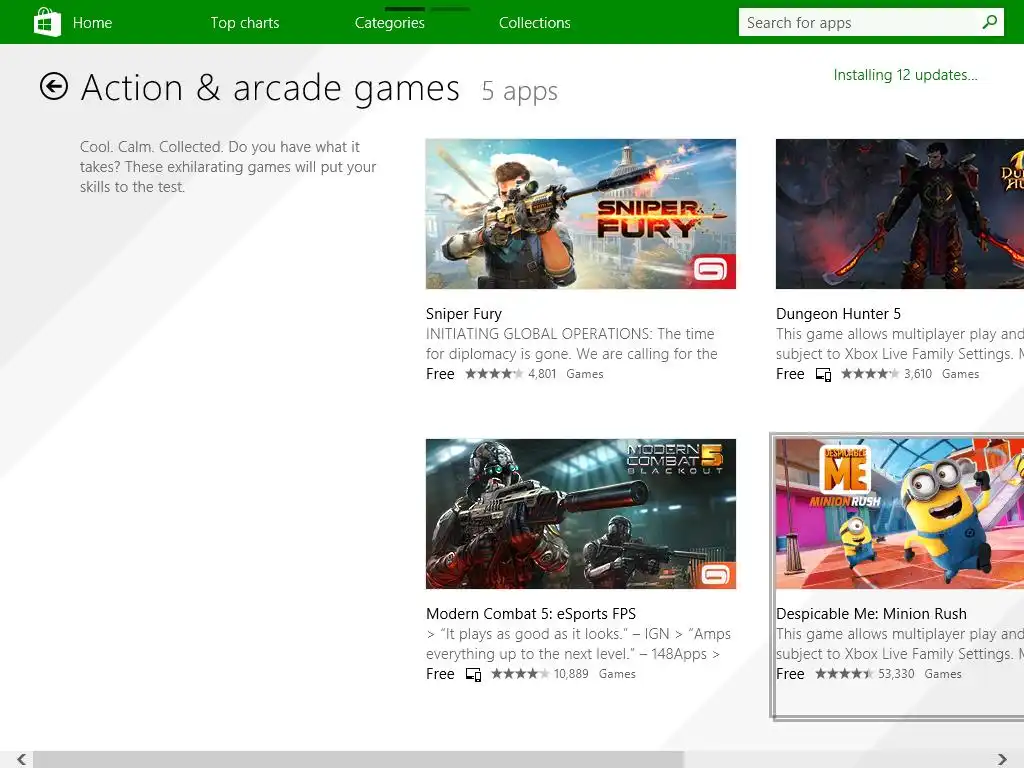The width and height of the screenshot is (1024, 768).
Task: Open the Sniper Fury title link
Action: 464,313
